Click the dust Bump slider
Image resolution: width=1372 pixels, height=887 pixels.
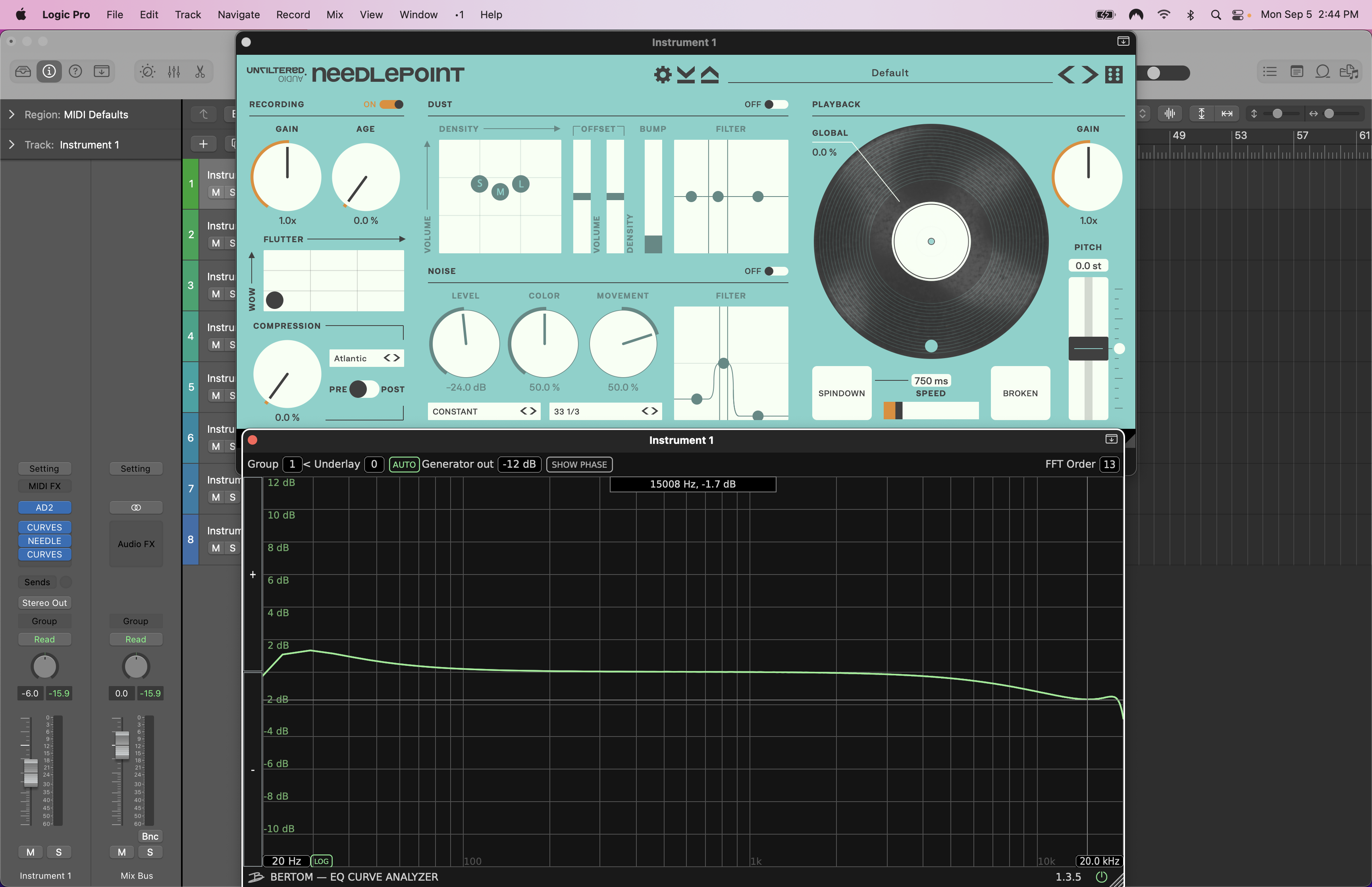pyautogui.click(x=653, y=197)
